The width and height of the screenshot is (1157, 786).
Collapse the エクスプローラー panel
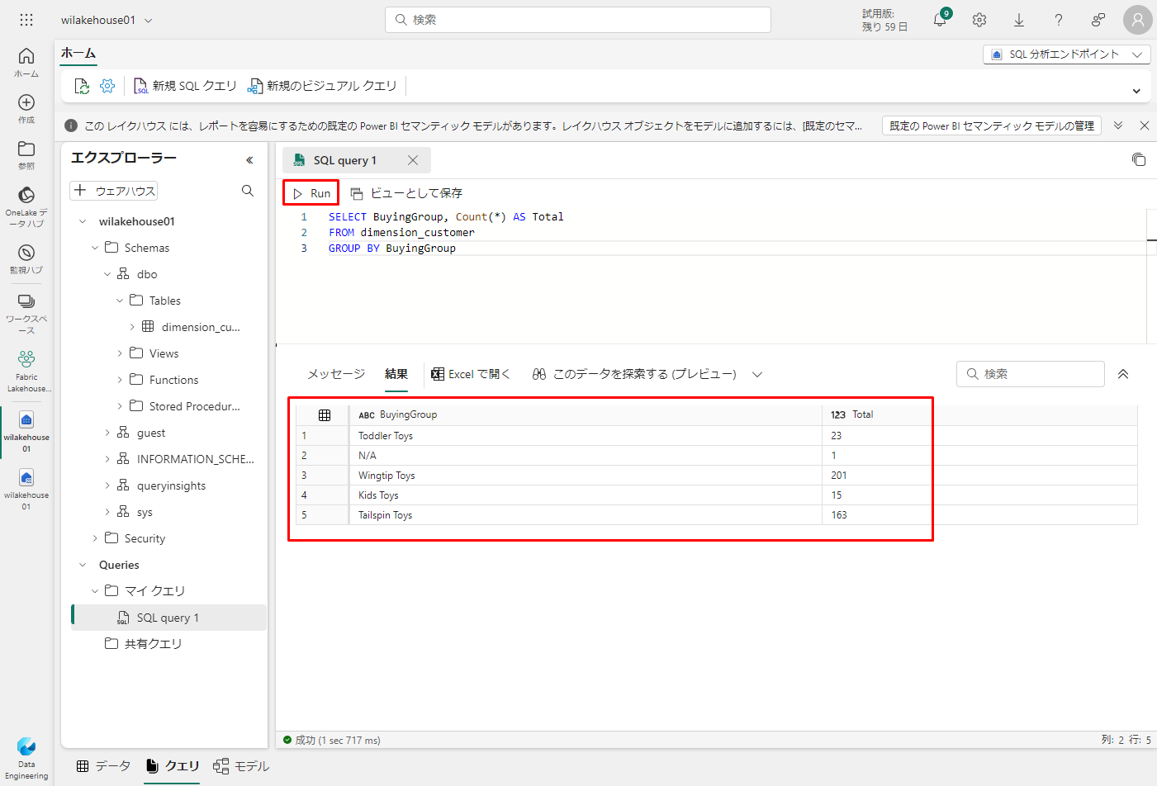[x=249, y=159]
